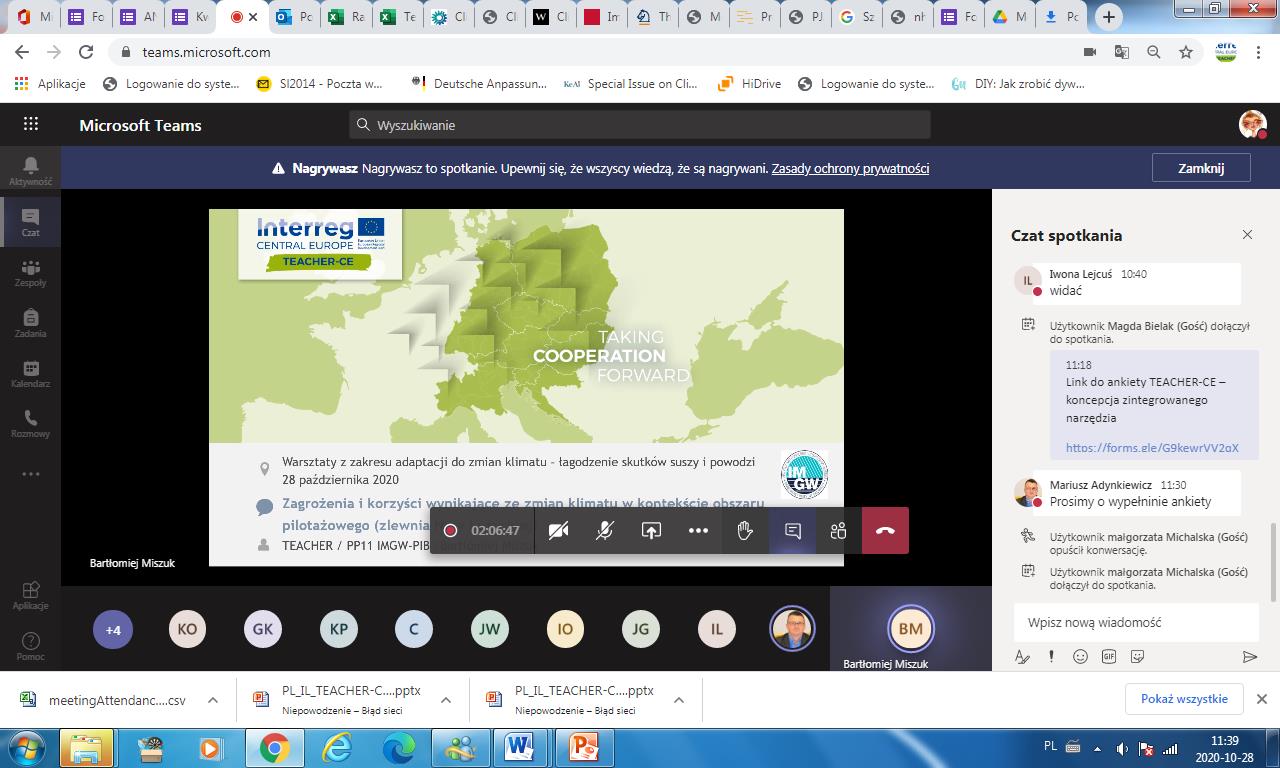
Task: Open more actions ellipsis in meeting toolbar
Action: 698,530
